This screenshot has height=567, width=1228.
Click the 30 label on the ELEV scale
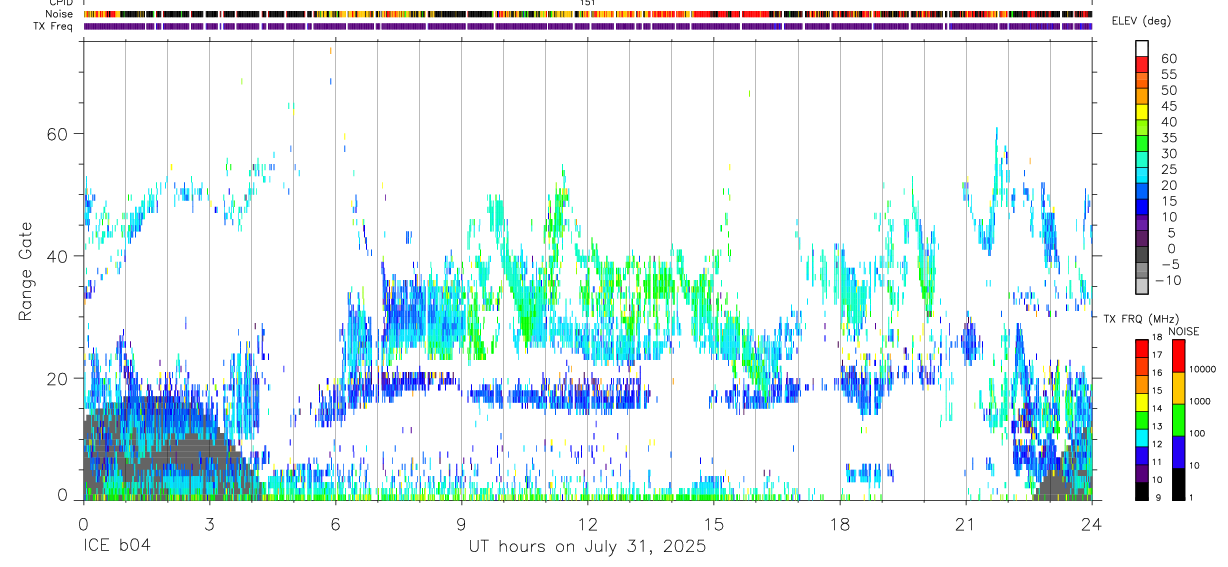coord(1169,154)
